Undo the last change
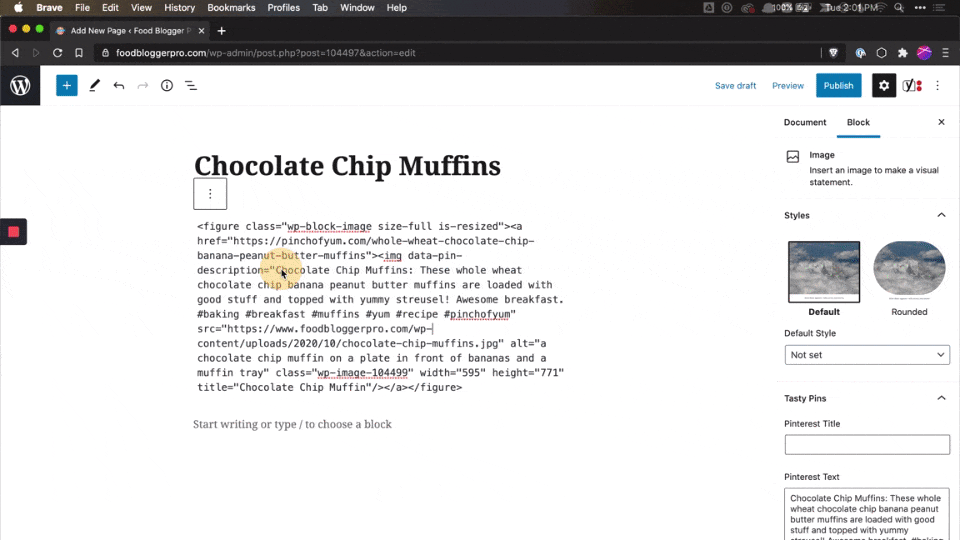960x540 pixels. pyautogui.click(x=119, y=86)
